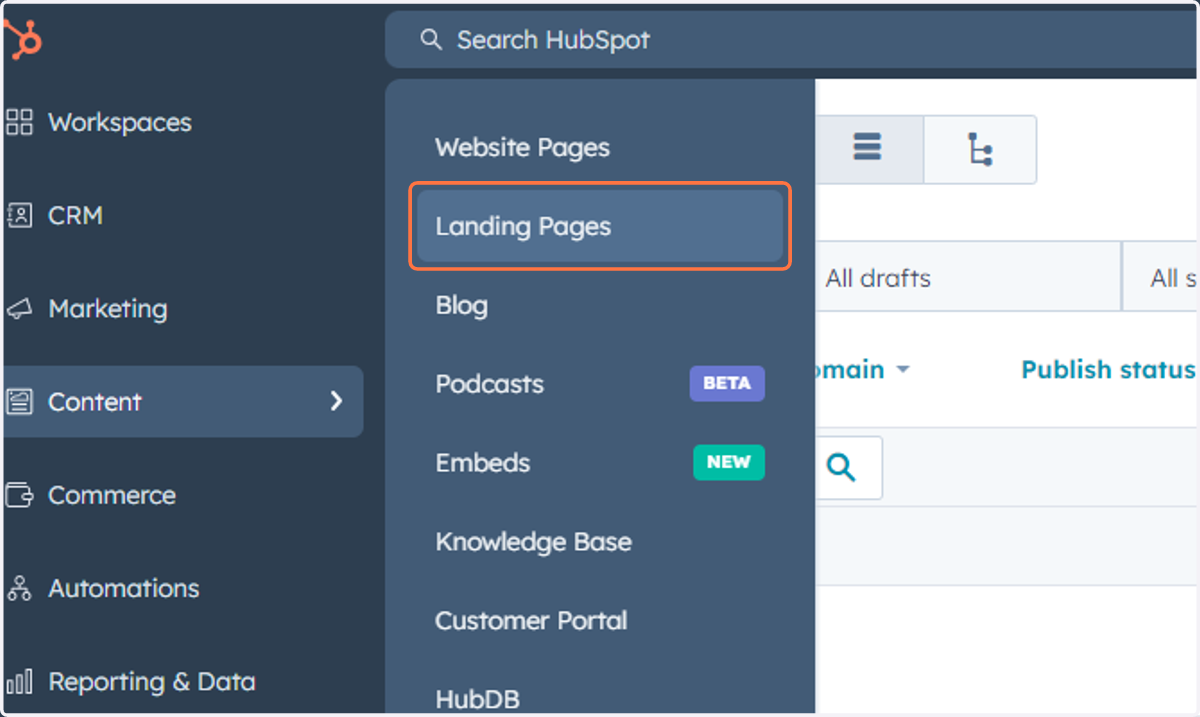Select Landing Pages in the submenu
The height and width of the screenshot is (717, 1200).
coord(600,226)
